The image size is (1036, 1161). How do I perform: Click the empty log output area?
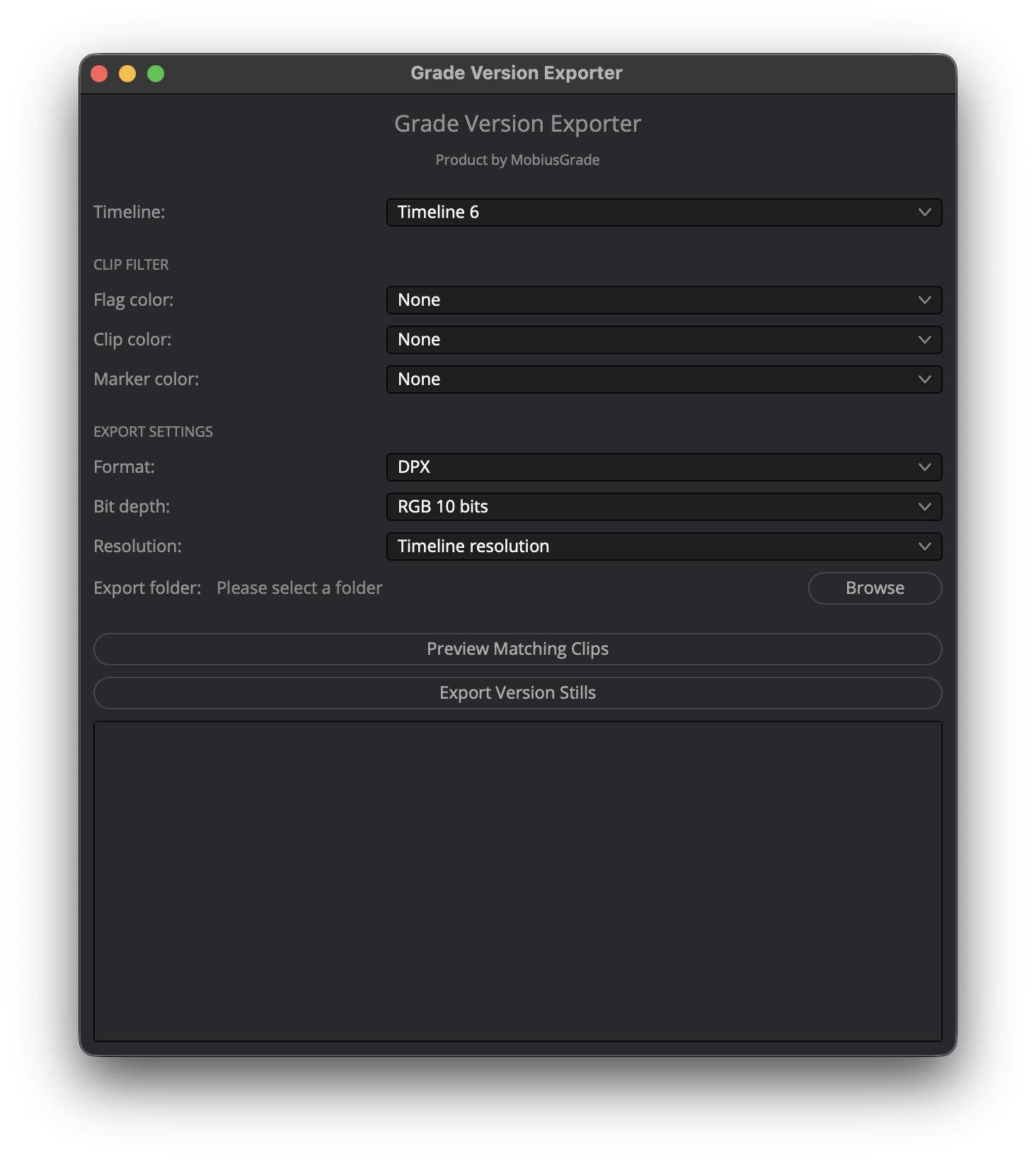click(x=517, y=881)
